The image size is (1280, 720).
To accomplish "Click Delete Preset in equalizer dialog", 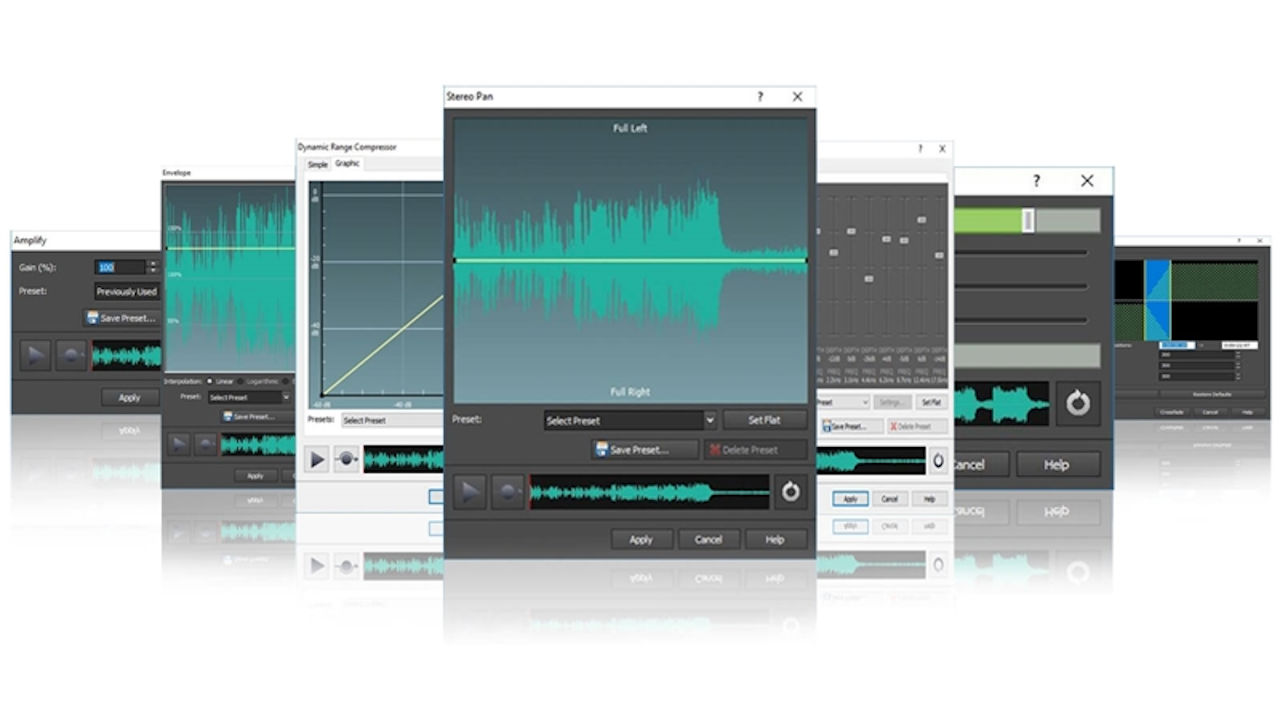I will [x=917, y=426].
